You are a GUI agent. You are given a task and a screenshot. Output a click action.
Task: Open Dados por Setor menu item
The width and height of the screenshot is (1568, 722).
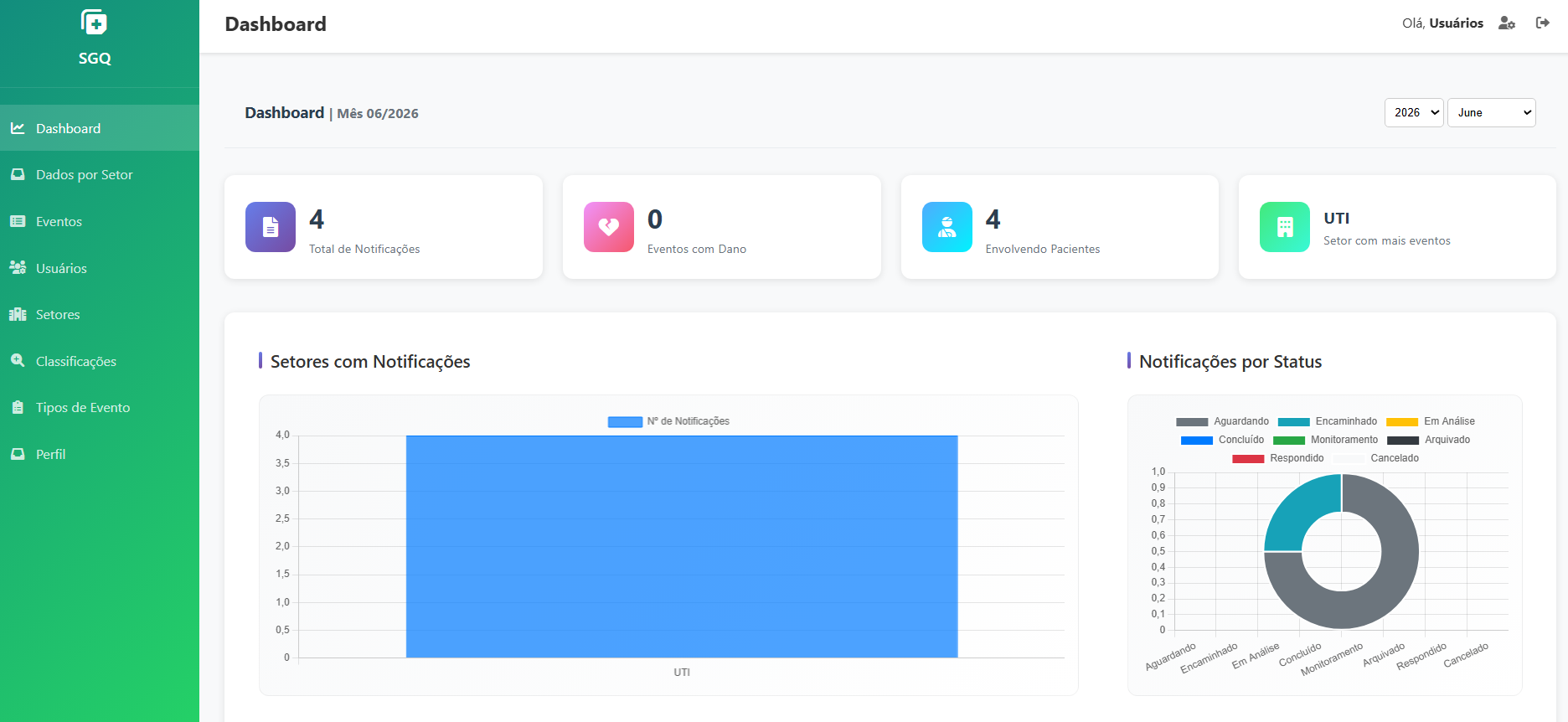coord(100,174)
